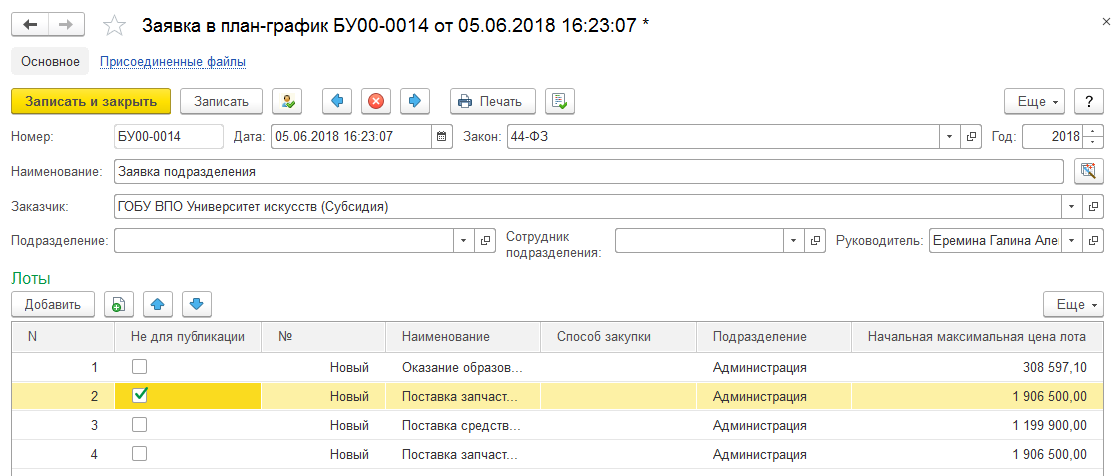1119x476 pixels.
Task: Move lot down with blue down arrow
Action: click(x=197, y=305)
